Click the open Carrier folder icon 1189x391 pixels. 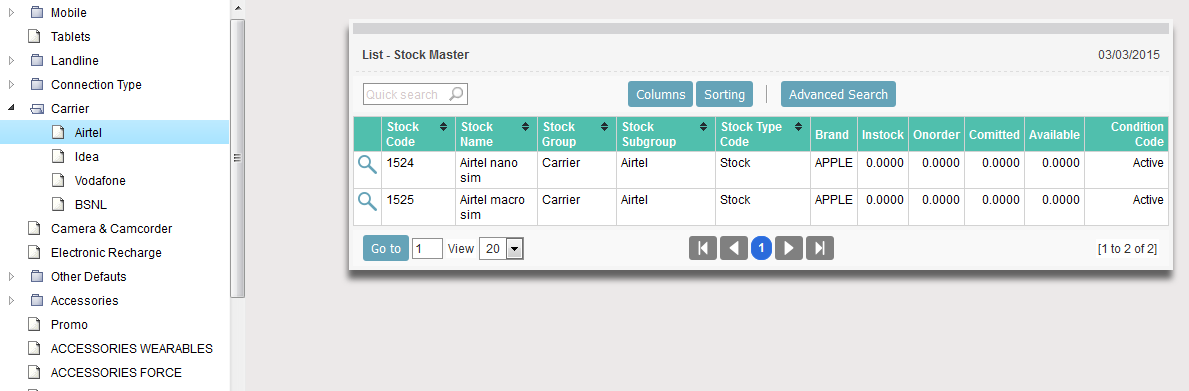(37, 109)
